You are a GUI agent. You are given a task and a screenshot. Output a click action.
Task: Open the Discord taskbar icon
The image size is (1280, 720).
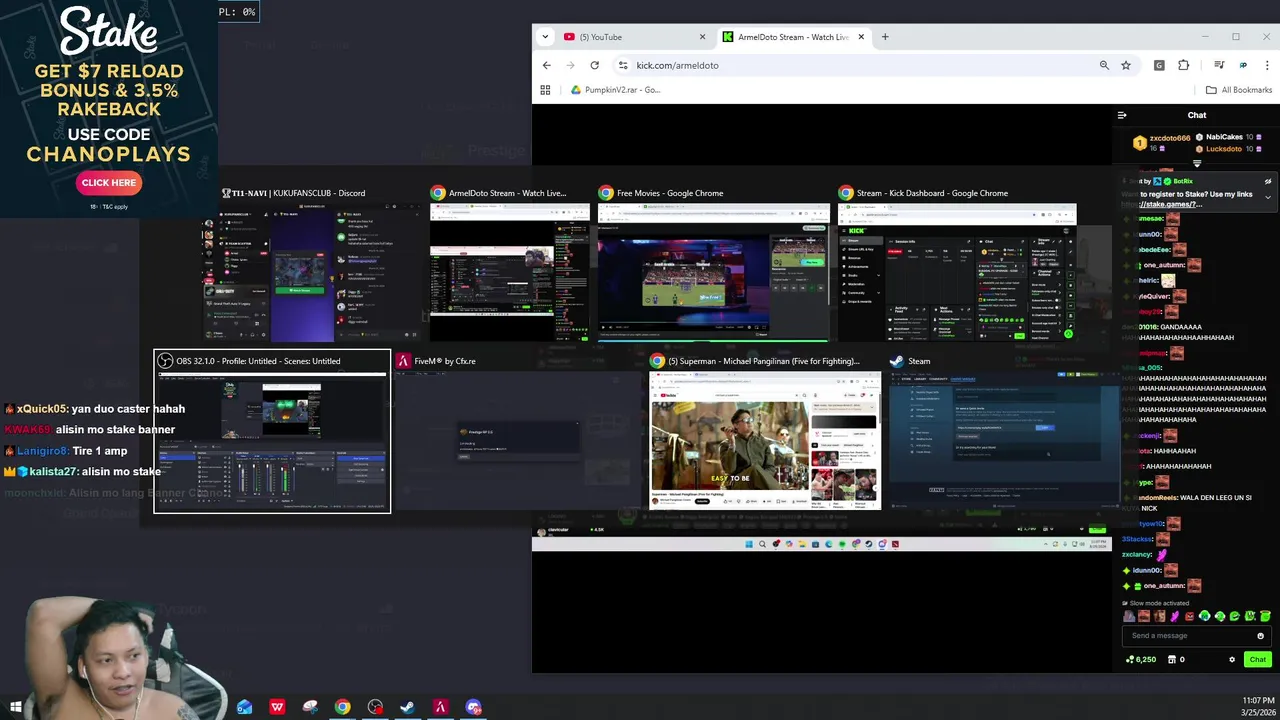point(473,707)
